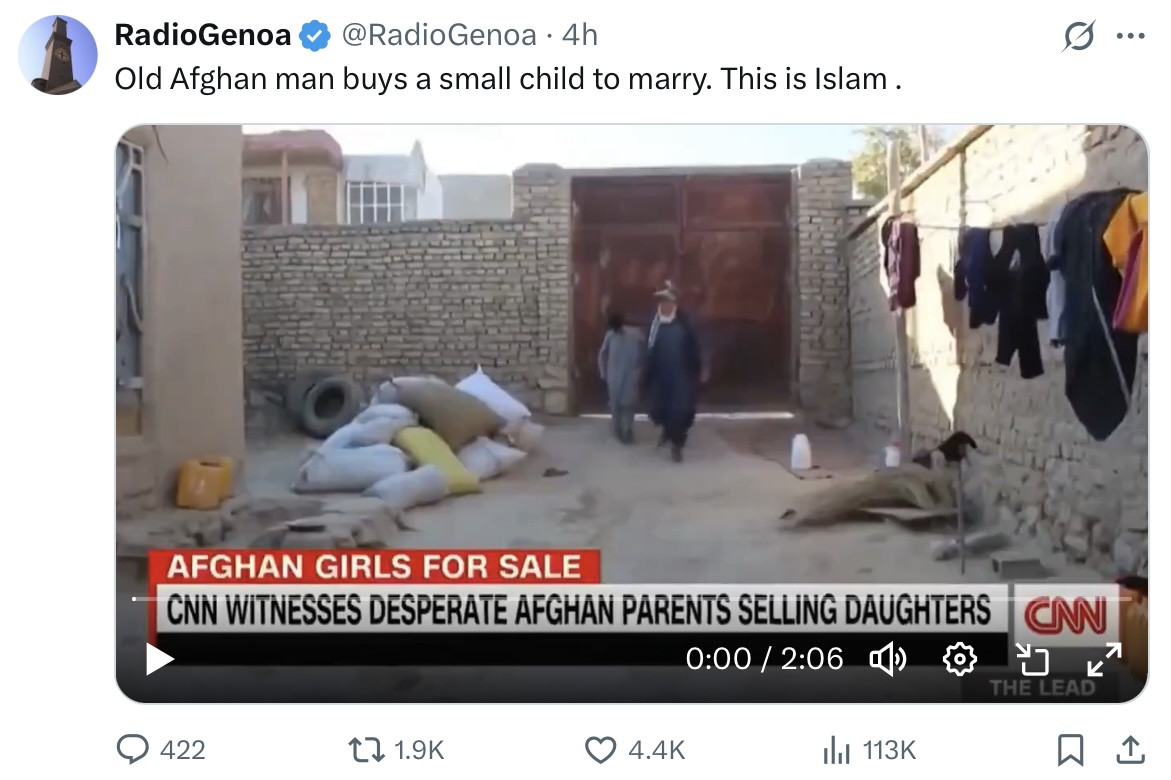1171x780 pixels.
Task: Open the @RadioGenoa handle link
Action: point(439,35)
